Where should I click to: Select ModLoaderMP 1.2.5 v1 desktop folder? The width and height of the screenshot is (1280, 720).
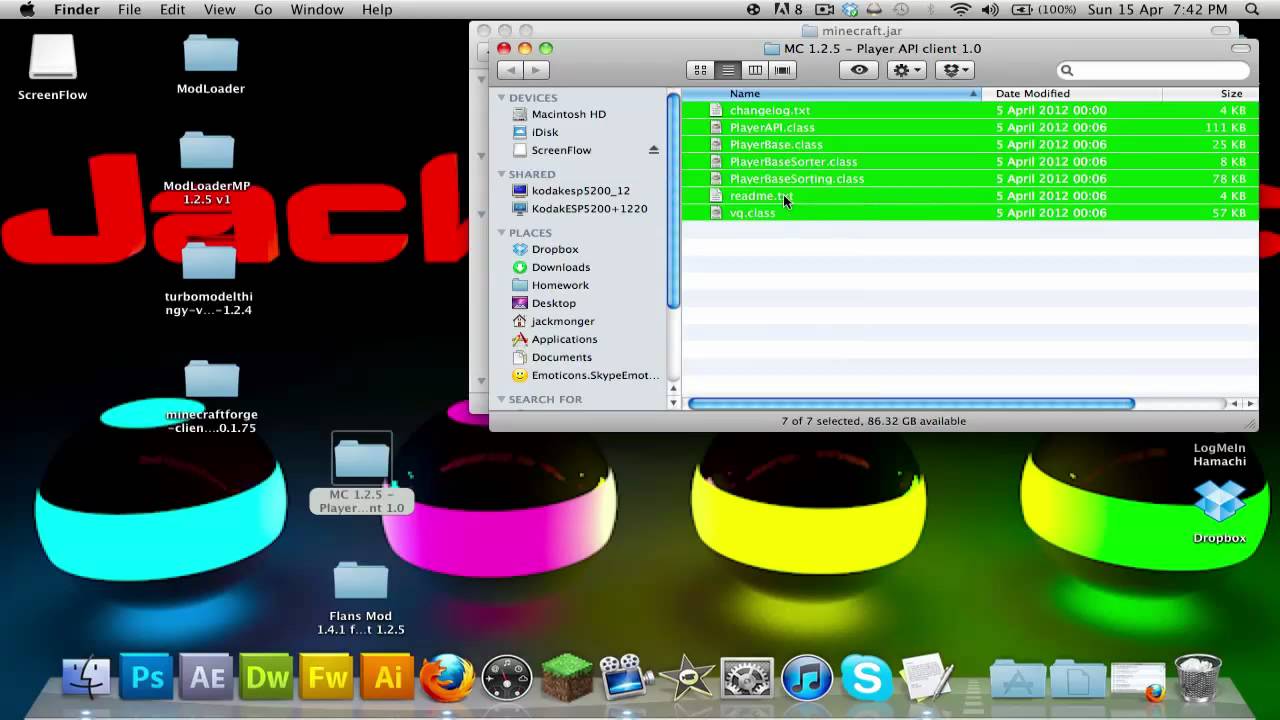(x=207, y=168)
